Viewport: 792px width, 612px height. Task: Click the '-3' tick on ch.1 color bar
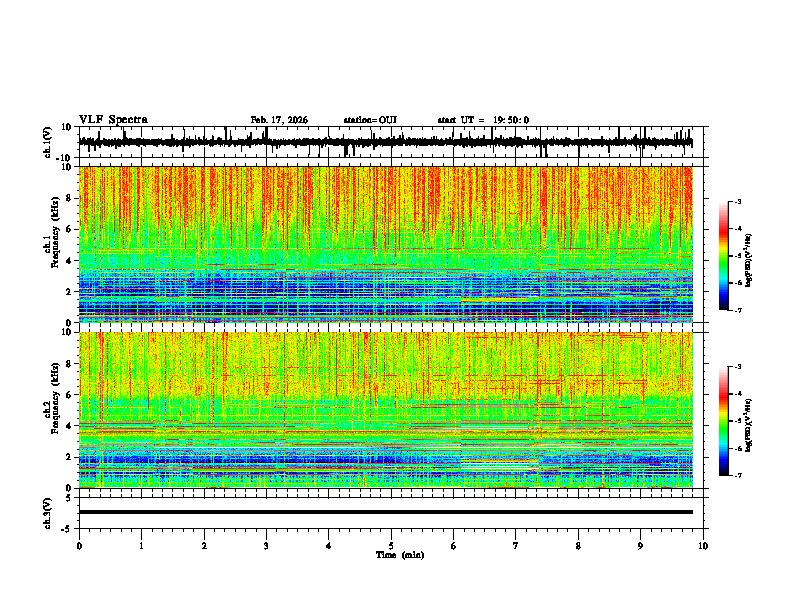click(x=738, y=202)
